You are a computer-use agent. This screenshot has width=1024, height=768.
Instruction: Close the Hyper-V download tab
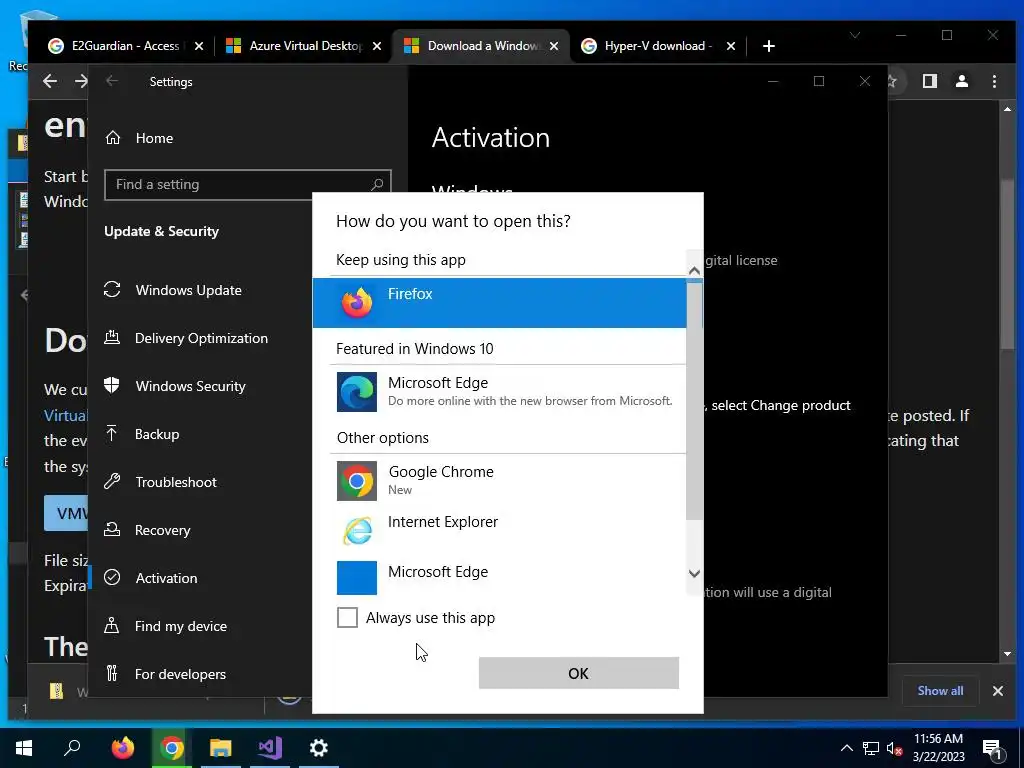[x=731, y=46]
